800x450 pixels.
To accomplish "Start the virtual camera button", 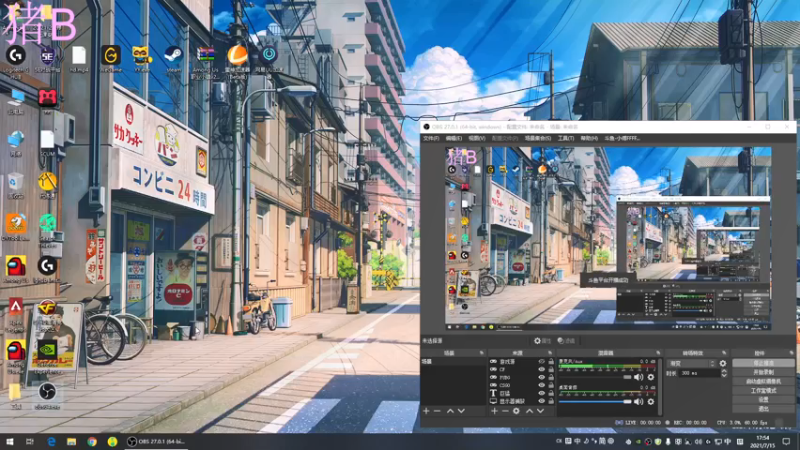I will pos(763,381).
